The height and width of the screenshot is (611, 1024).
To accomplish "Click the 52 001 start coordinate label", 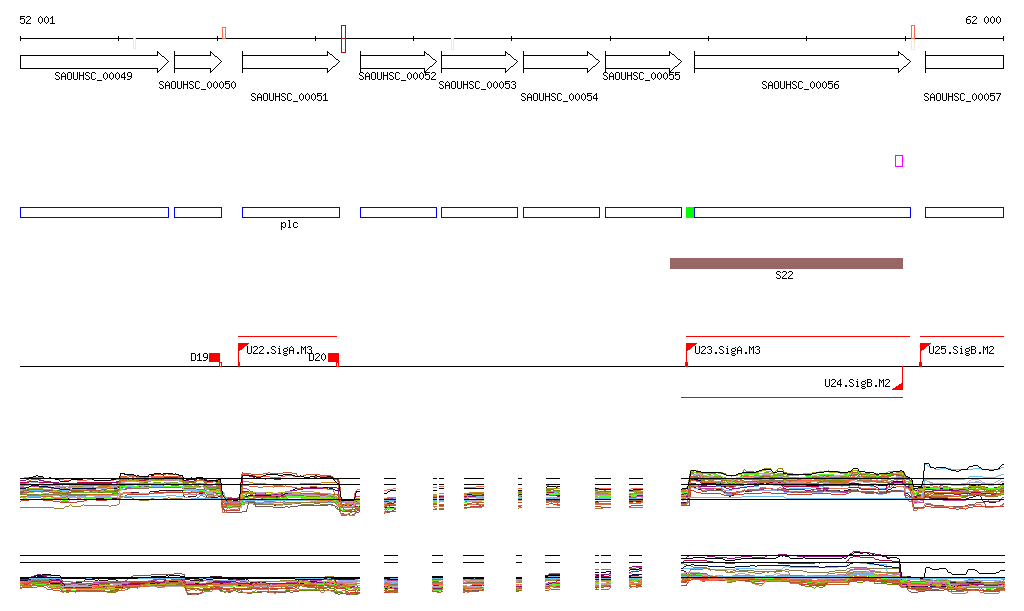I will click(x=37, y=20).
